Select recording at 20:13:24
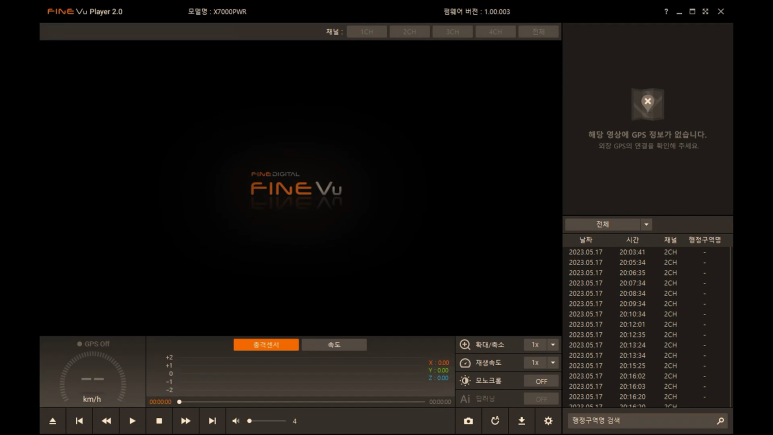 click(646, 345)
